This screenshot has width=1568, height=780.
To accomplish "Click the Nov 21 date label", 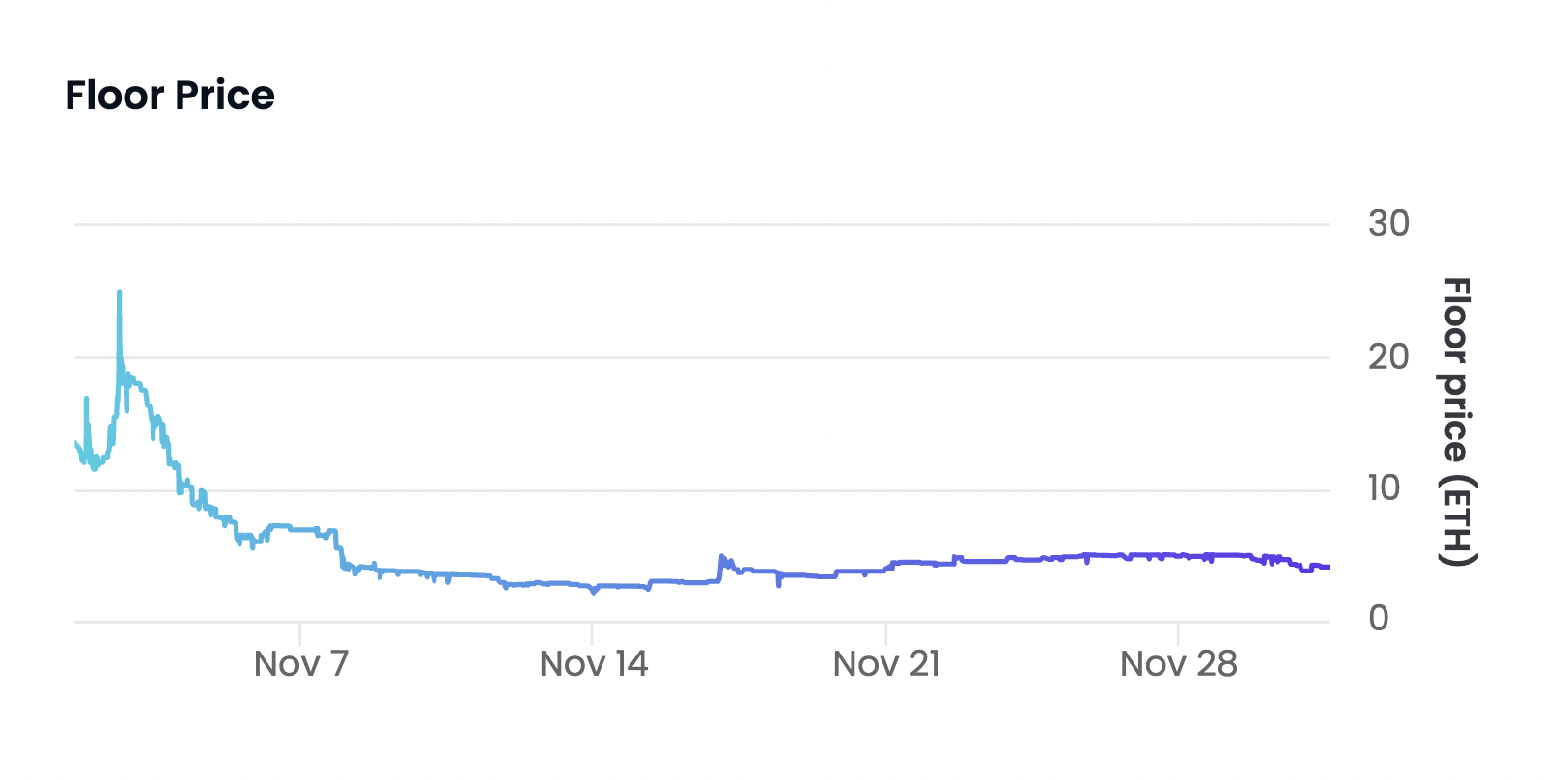I will tap(886, 664).
